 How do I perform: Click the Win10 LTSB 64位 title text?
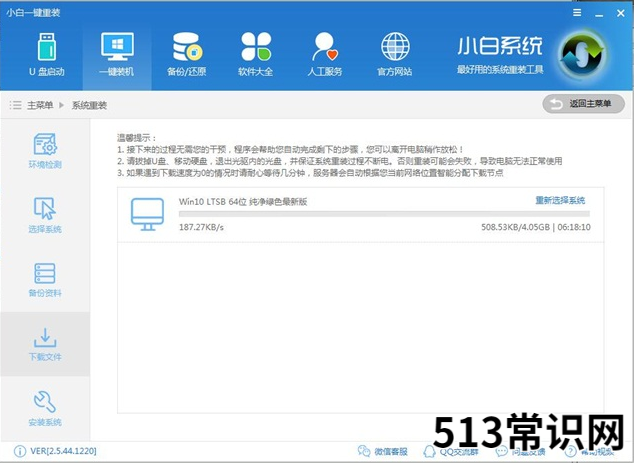tap(243, 201)
